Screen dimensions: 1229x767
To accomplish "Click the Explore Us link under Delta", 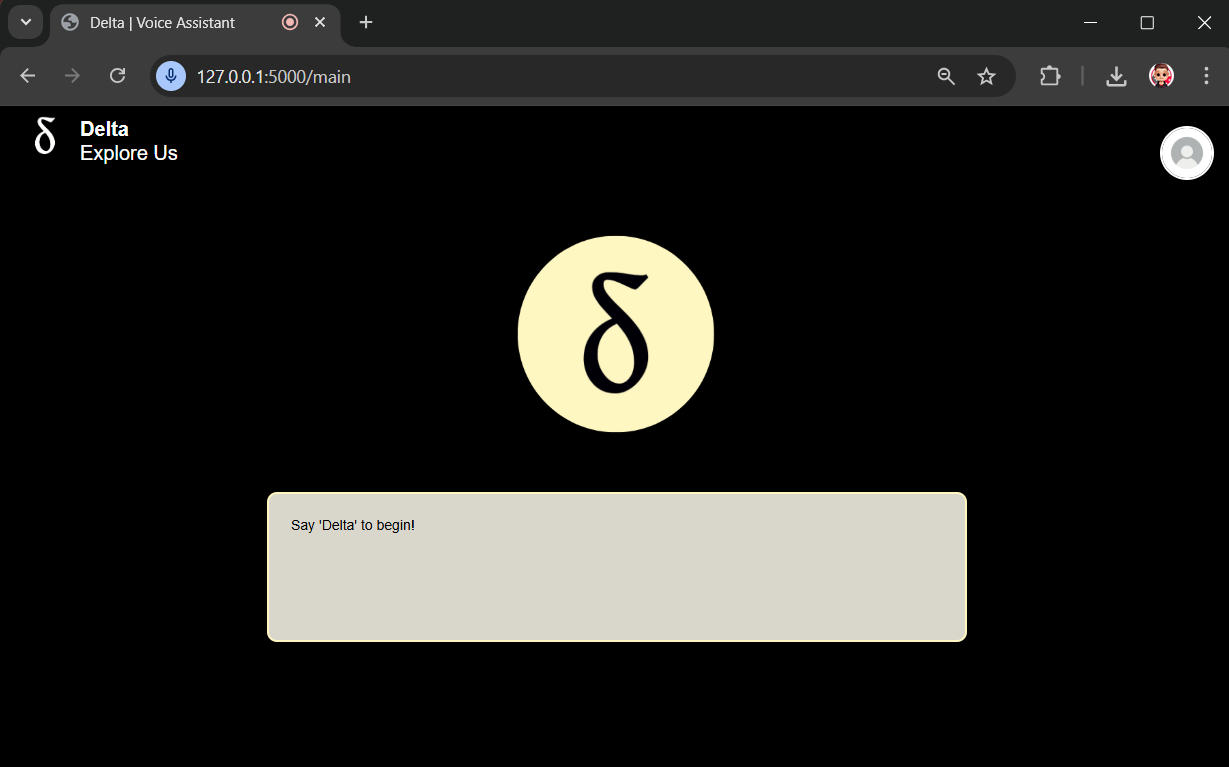I will pyautogui.click(x=128, y=153).
